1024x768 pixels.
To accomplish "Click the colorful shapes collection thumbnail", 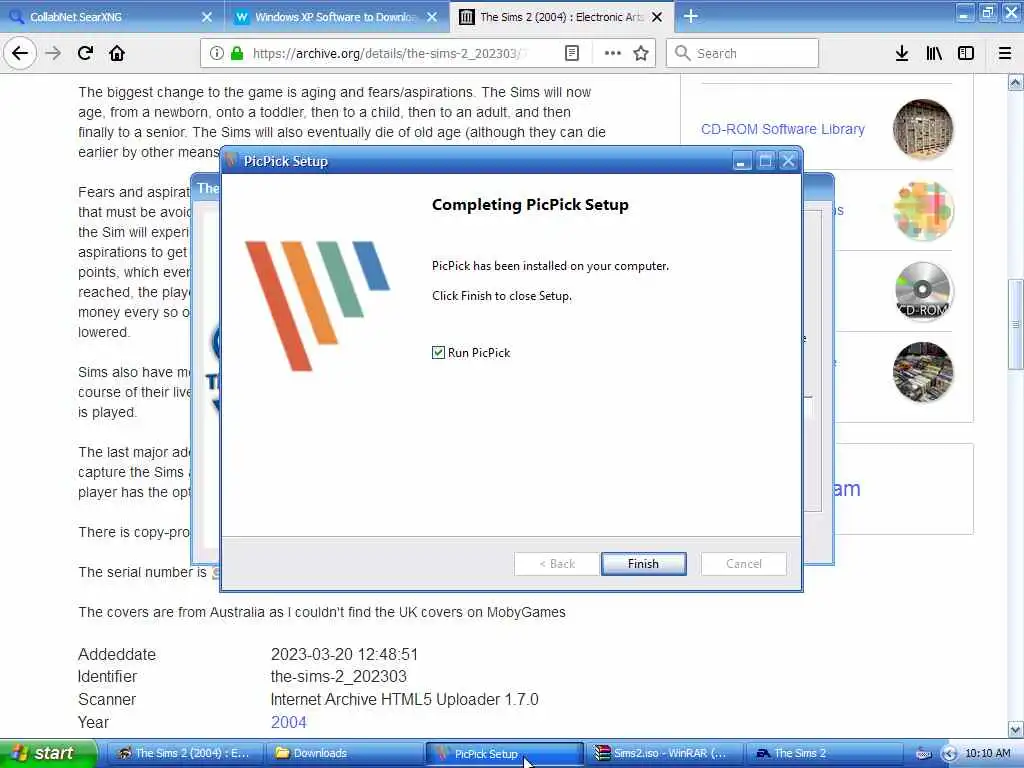I will click(923, 210).
